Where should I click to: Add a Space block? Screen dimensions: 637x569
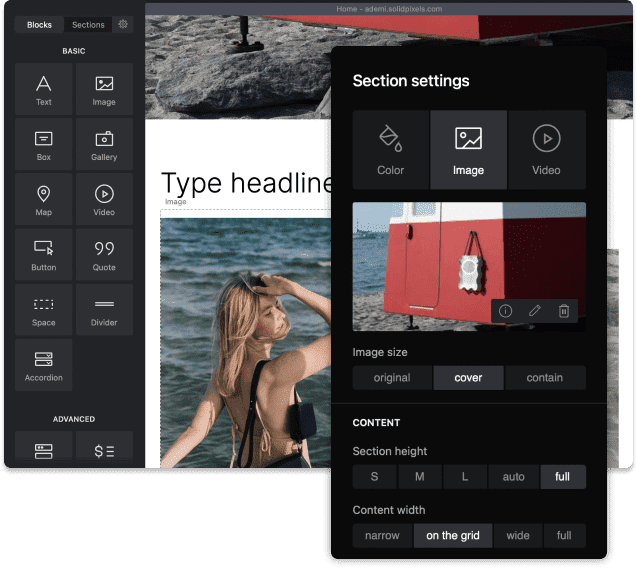point(43,310)
